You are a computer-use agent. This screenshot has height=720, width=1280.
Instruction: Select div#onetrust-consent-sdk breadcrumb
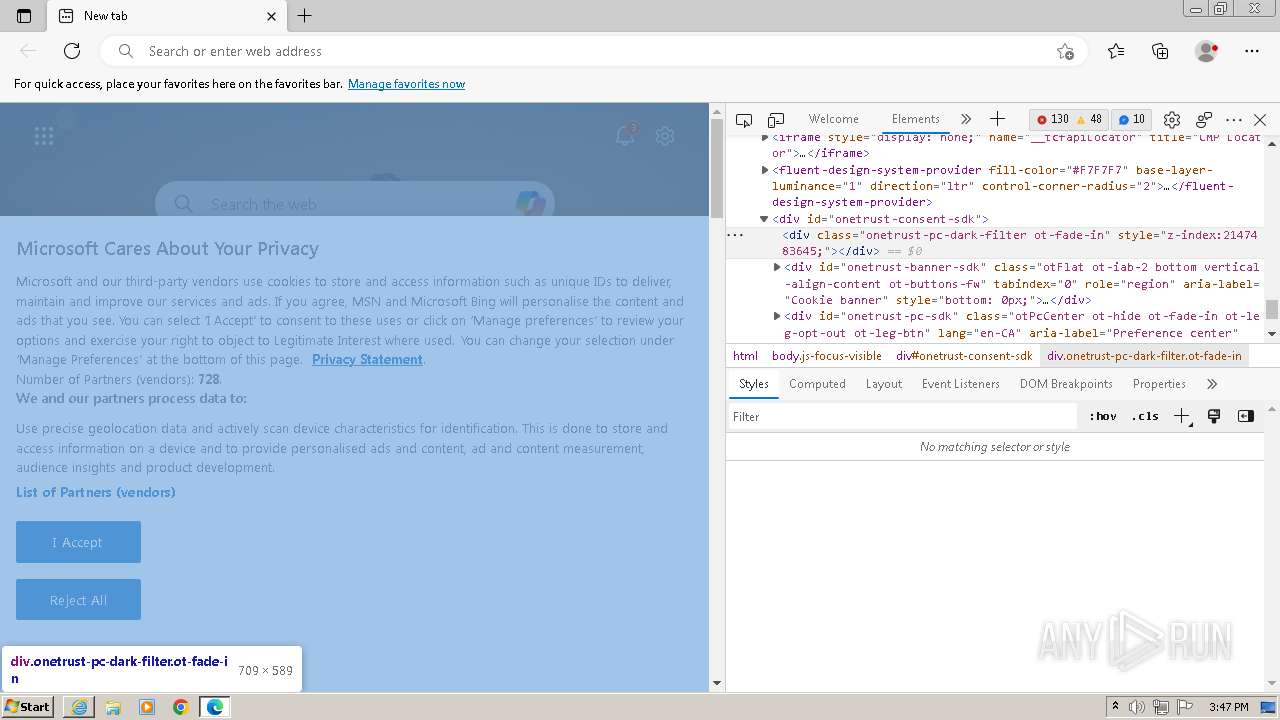[x=964, y=356]
